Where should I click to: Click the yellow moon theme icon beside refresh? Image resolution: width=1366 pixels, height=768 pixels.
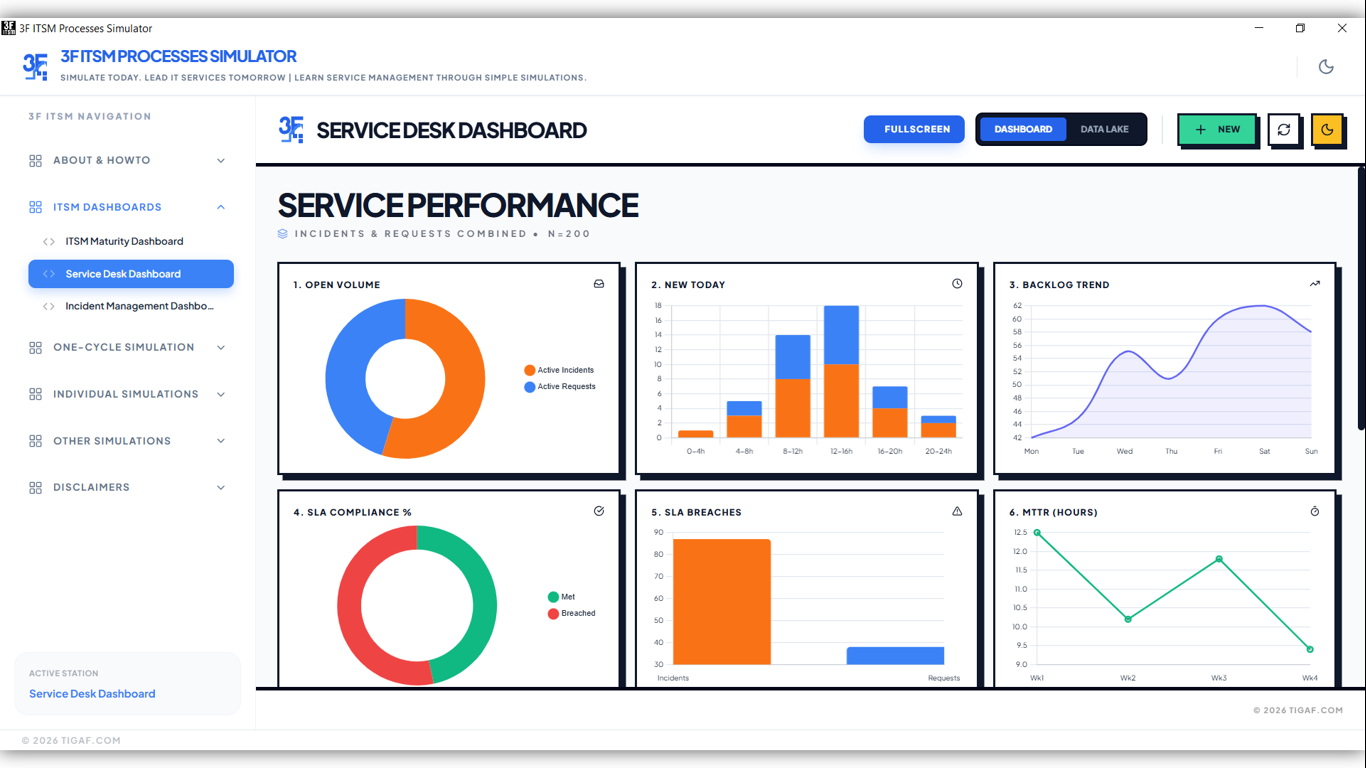pyautogui.click(x=1327, y=129)
